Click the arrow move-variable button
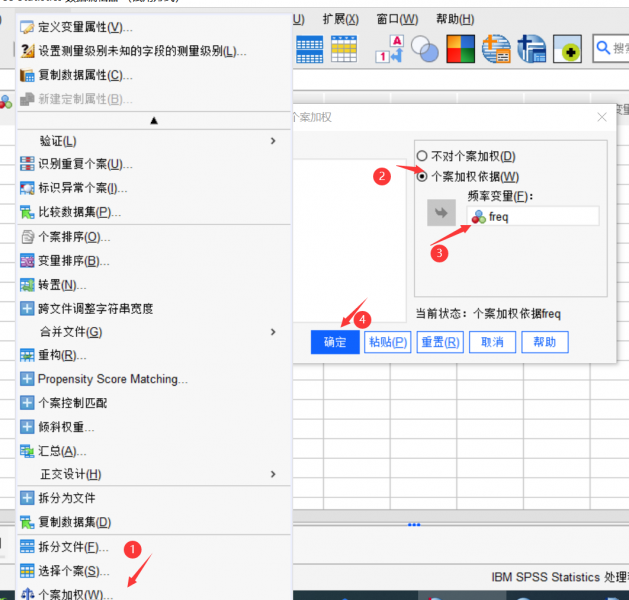This screenshot has height=600, width=629. click(x=441, y=213)
